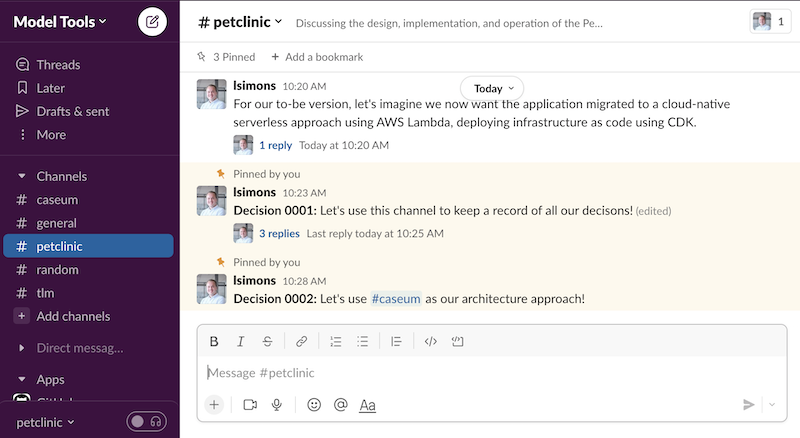Open the emoji picker

click(x=314, y=405)
